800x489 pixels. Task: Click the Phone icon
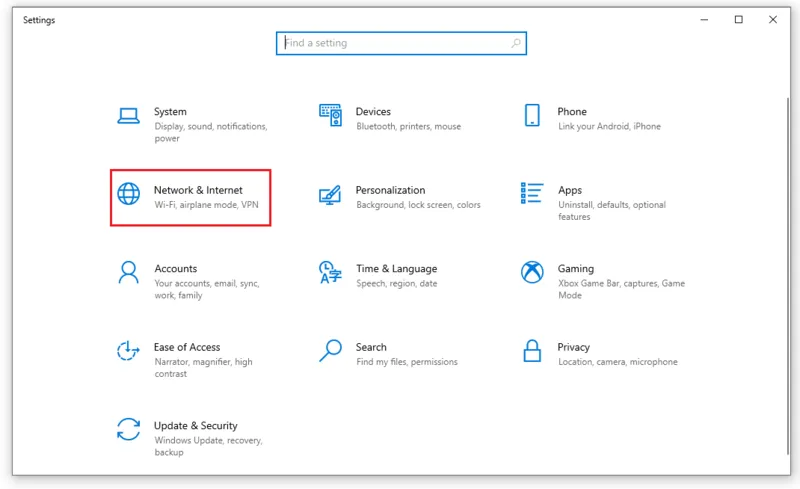click(x=532, y=115)
